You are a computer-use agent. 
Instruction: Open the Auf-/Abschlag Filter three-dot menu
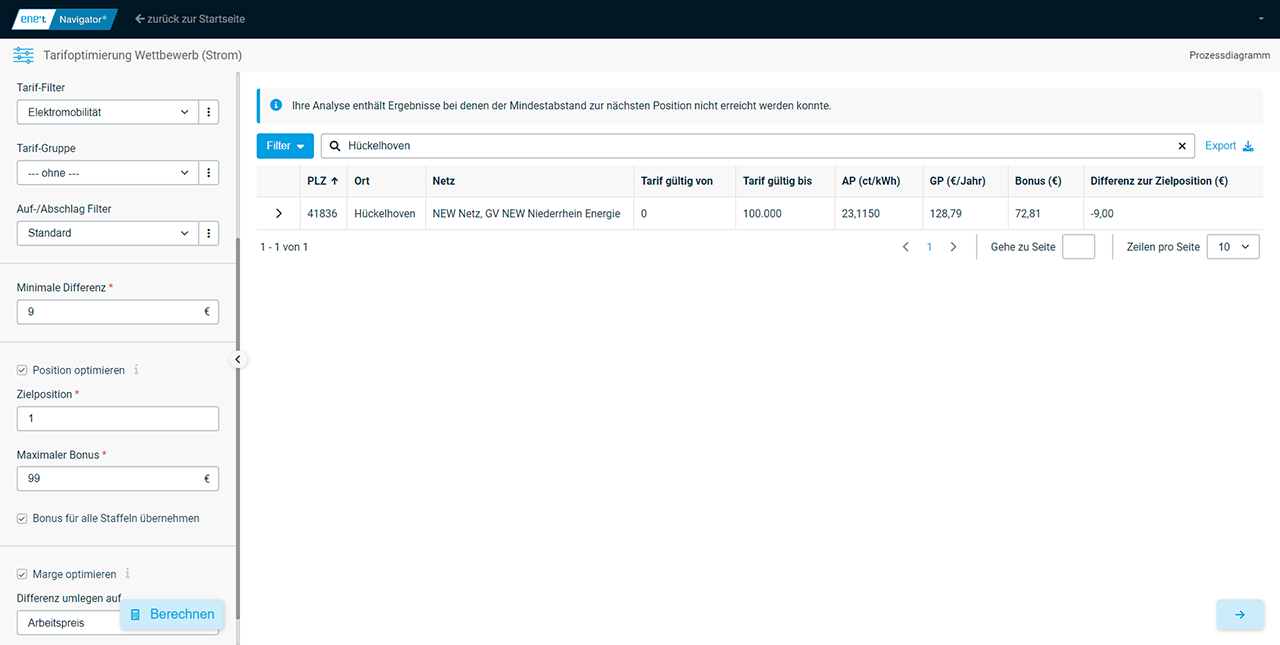tap(209, 233)
